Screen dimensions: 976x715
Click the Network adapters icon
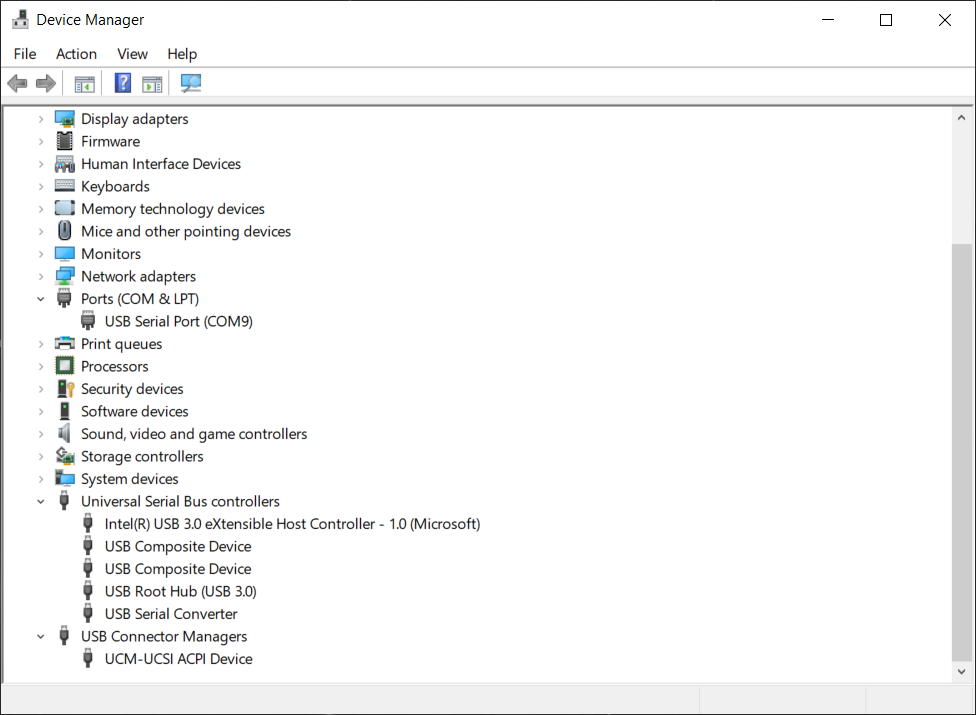(x=65, y=276)
